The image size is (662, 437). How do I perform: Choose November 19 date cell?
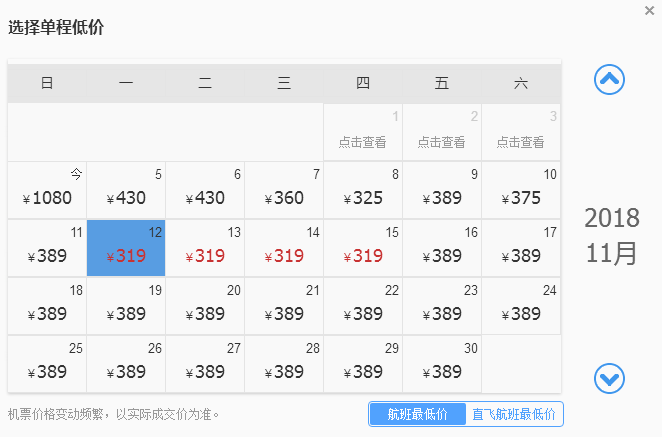click(126, 306)
